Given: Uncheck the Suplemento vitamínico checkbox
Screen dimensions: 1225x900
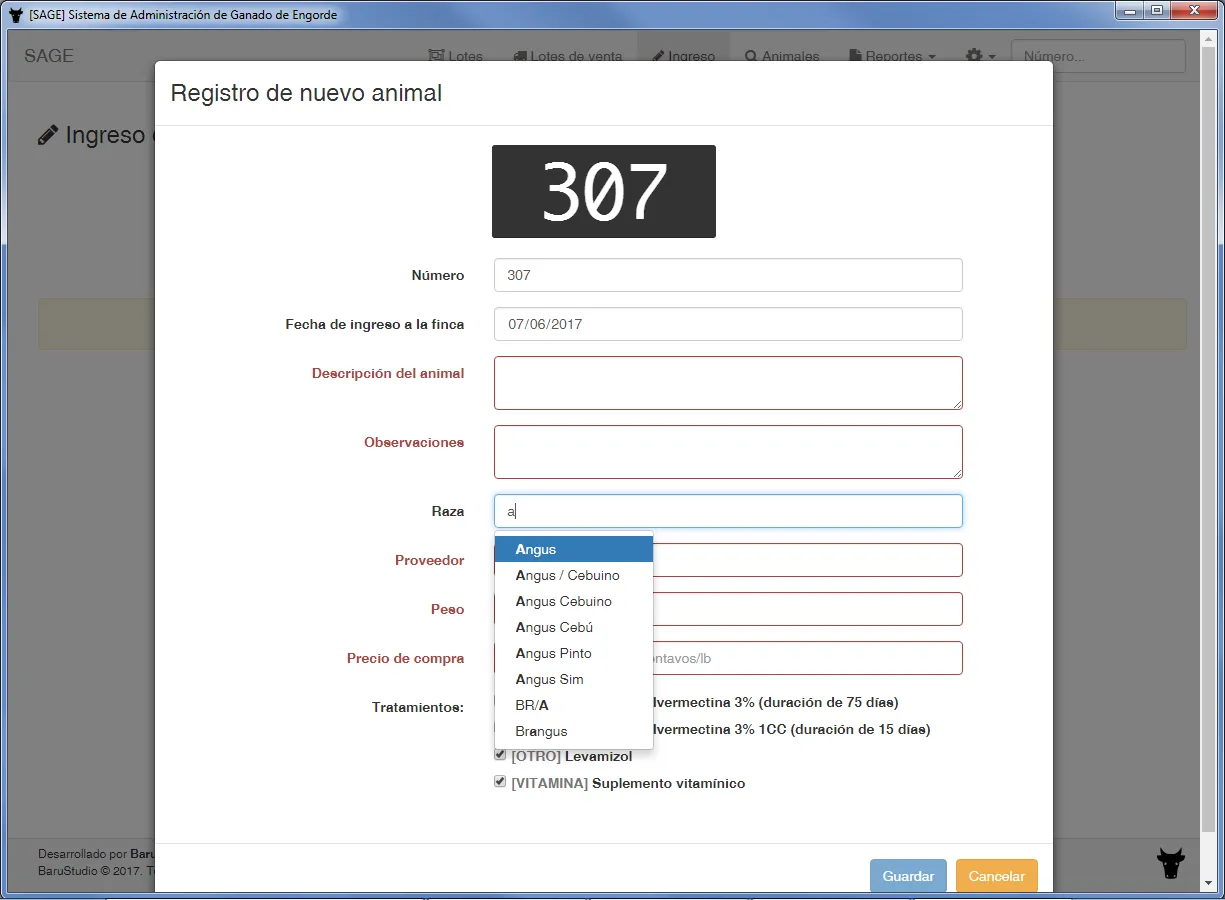Looking at the screenshot, I should [500, 782].
